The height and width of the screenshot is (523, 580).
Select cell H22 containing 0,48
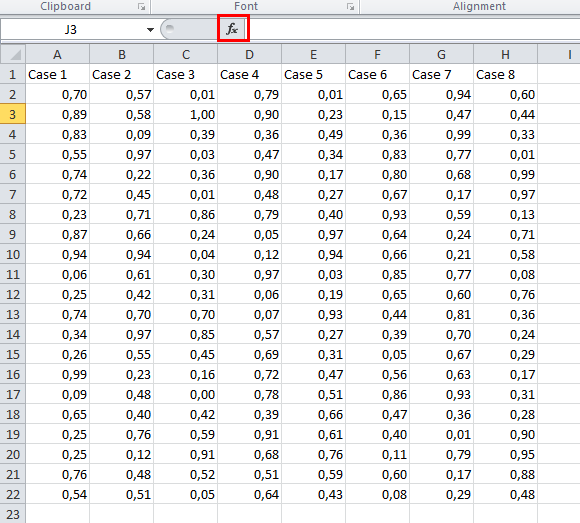click(x=506, y=495)
